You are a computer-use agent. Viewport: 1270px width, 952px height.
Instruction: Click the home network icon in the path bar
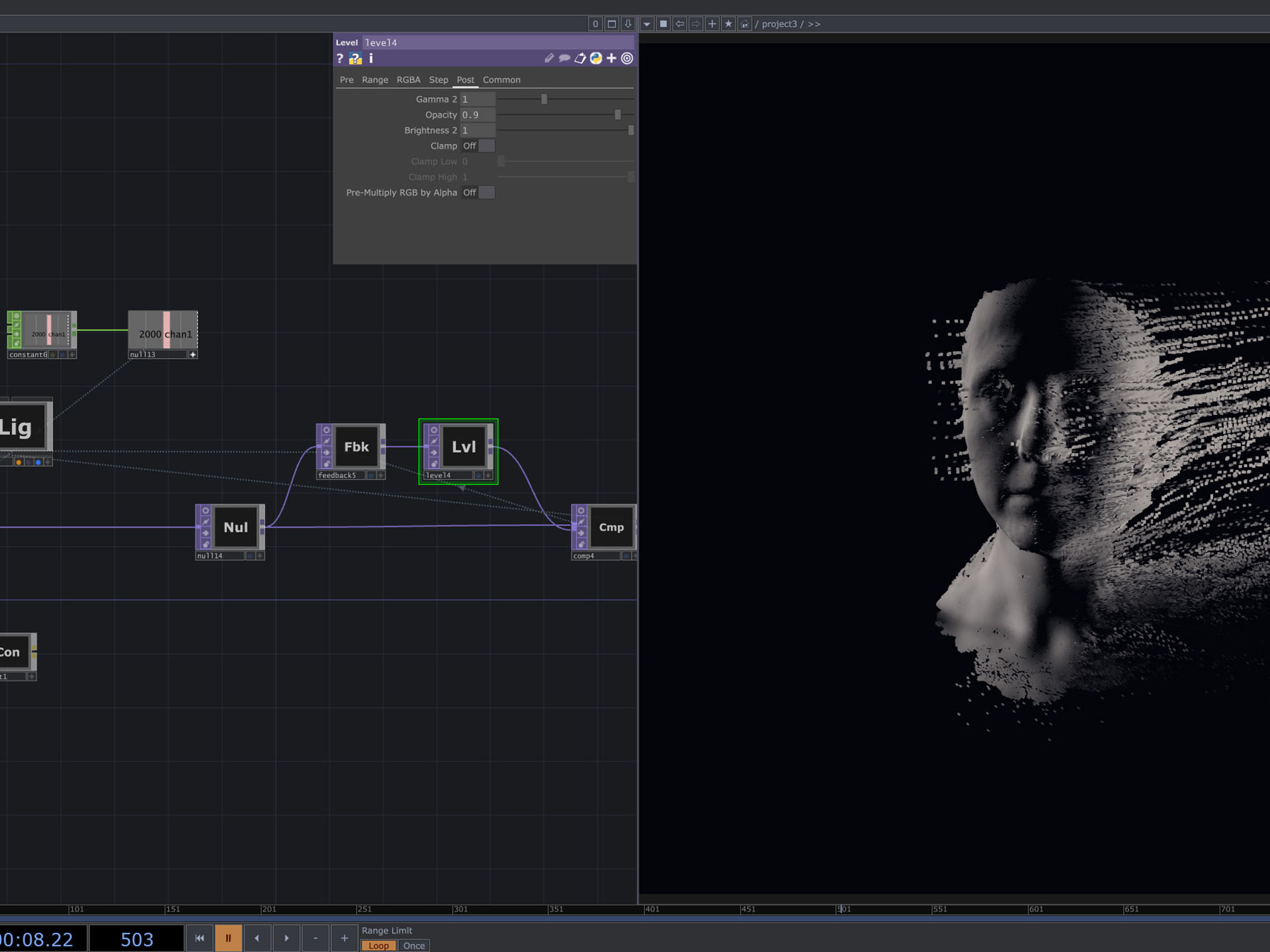[x=744, y=24]
